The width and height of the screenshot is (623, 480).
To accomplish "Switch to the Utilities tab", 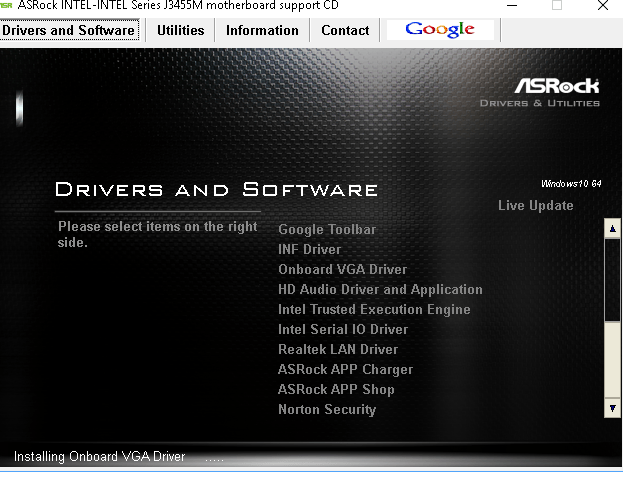I will coord(180,30).
